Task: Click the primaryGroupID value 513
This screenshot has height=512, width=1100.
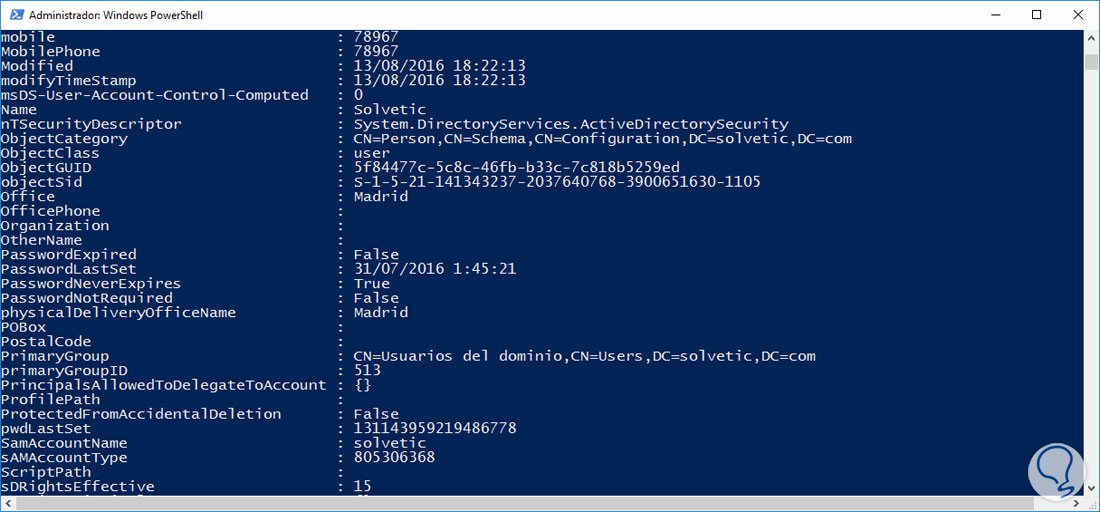Action: click(367, 370)
